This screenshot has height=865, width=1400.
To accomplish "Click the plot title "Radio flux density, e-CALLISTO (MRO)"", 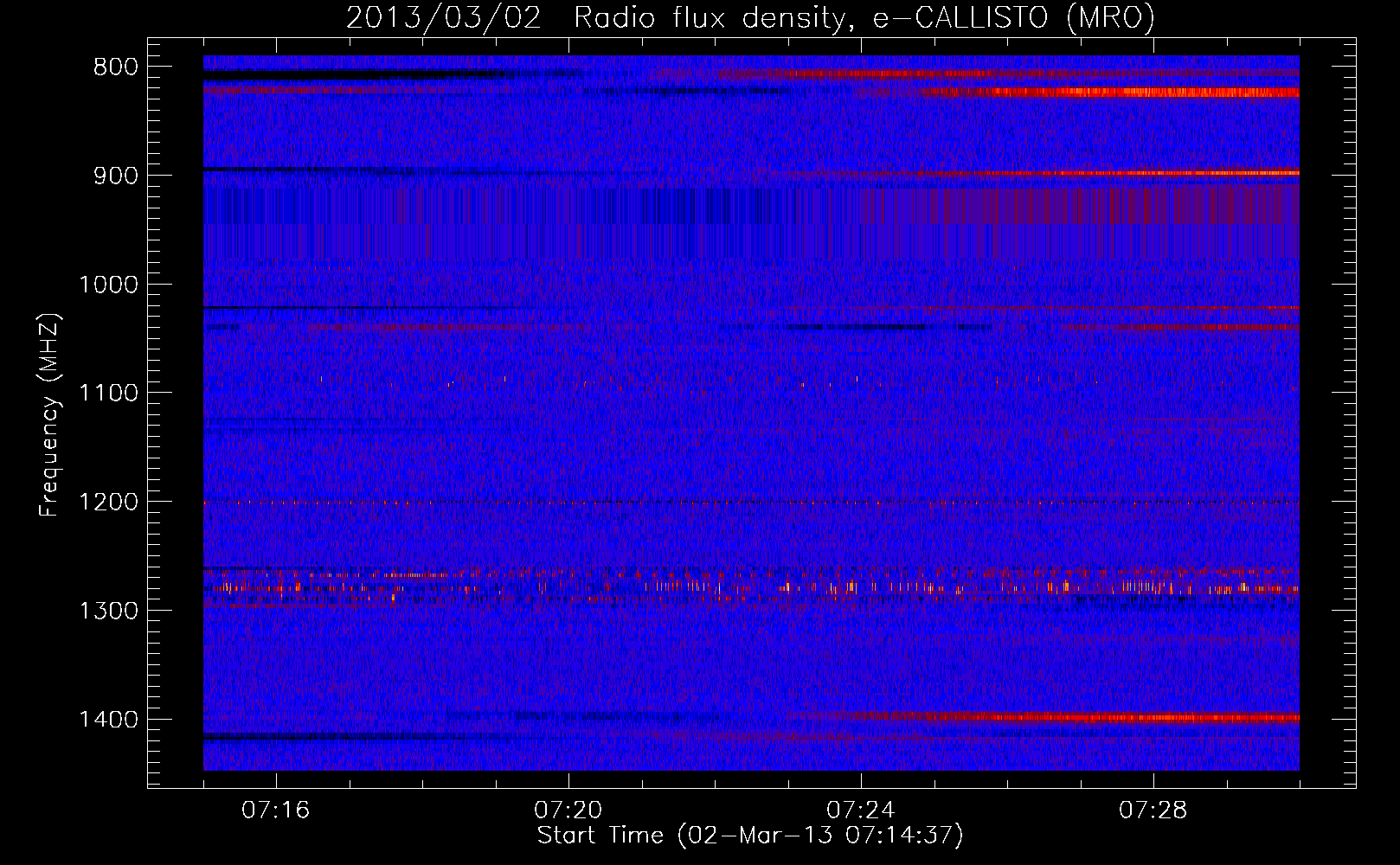I will point(864,17).
